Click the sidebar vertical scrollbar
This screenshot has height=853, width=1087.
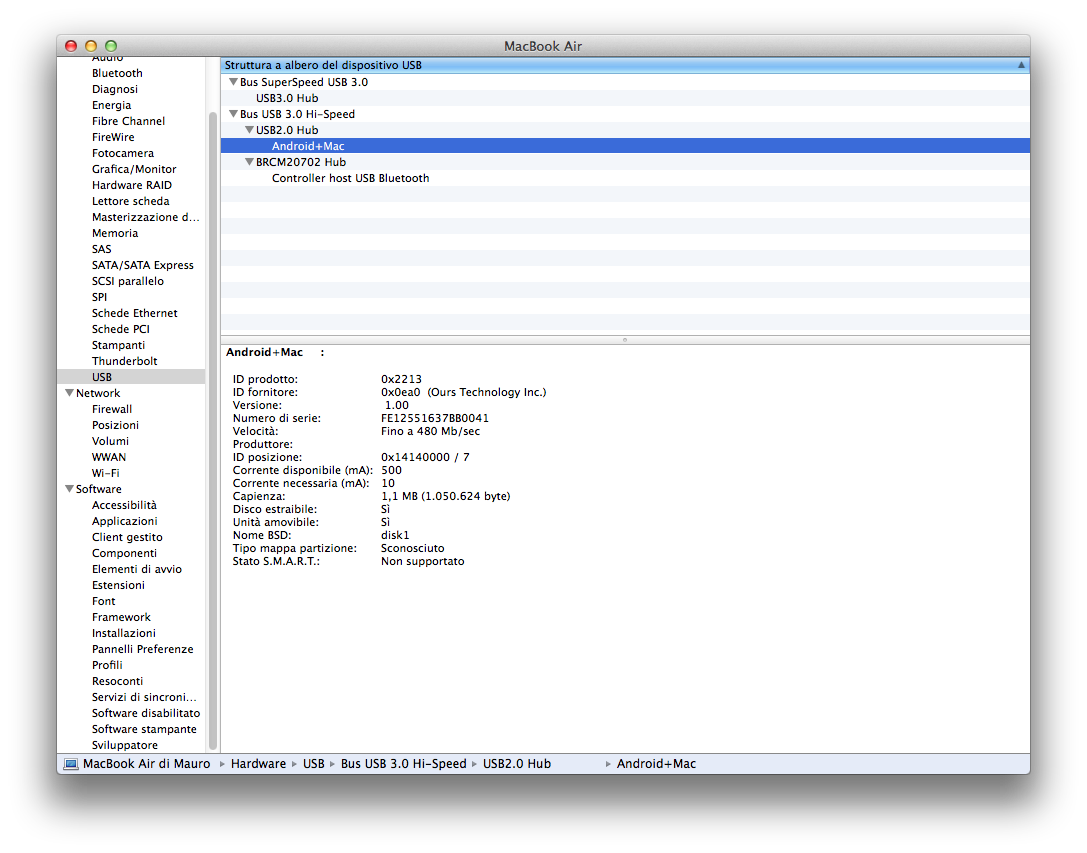tap(213, 430)
